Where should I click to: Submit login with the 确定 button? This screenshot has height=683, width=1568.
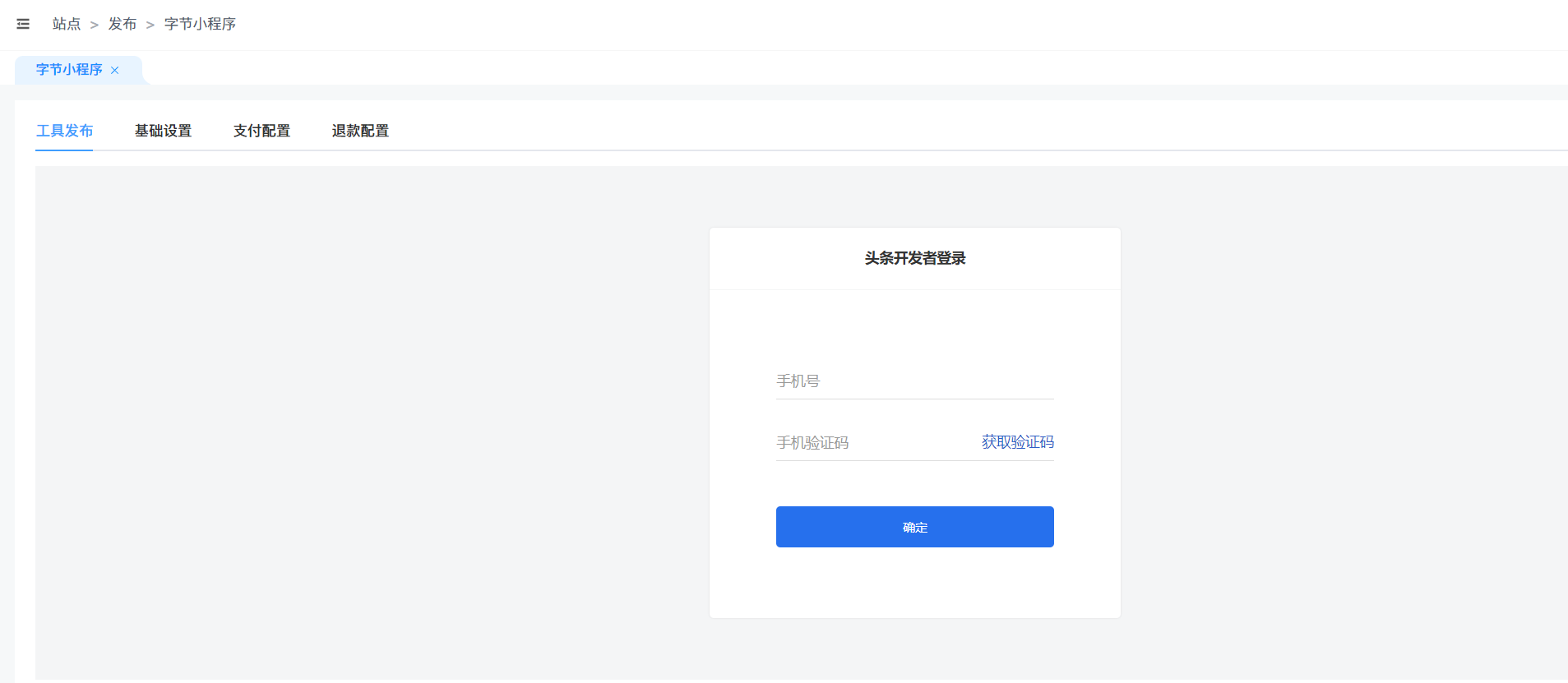point(915,527)
